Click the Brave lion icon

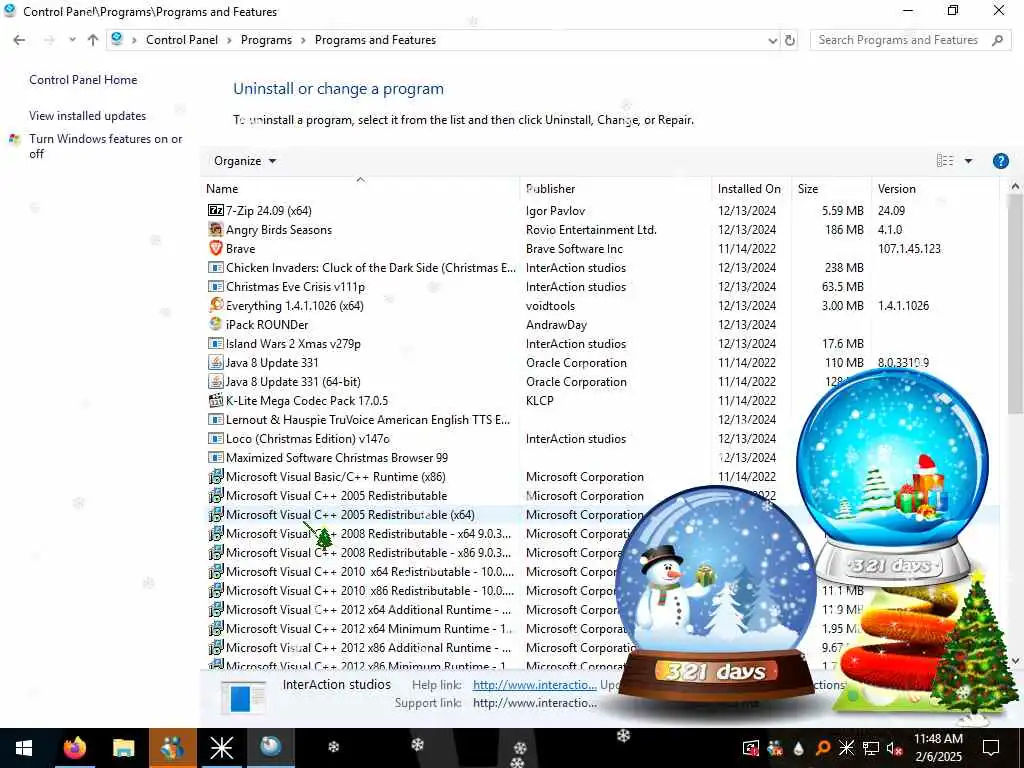pos(216,248)
